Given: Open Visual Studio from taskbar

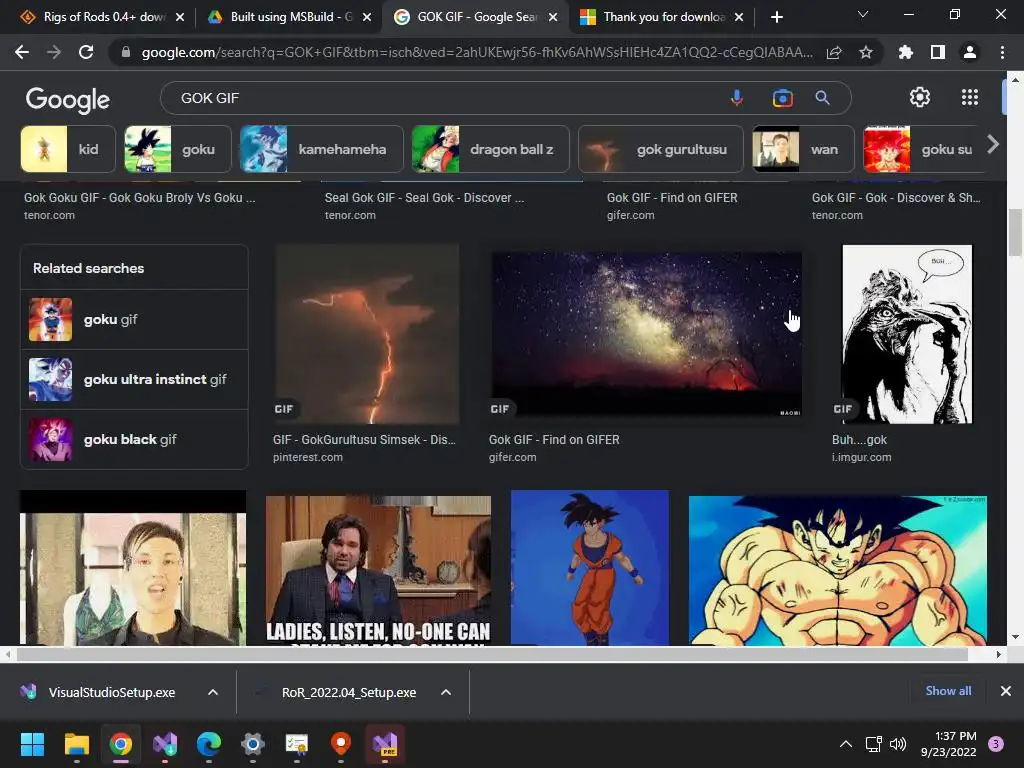Looking at the screenshot, I should pos(165,744).
